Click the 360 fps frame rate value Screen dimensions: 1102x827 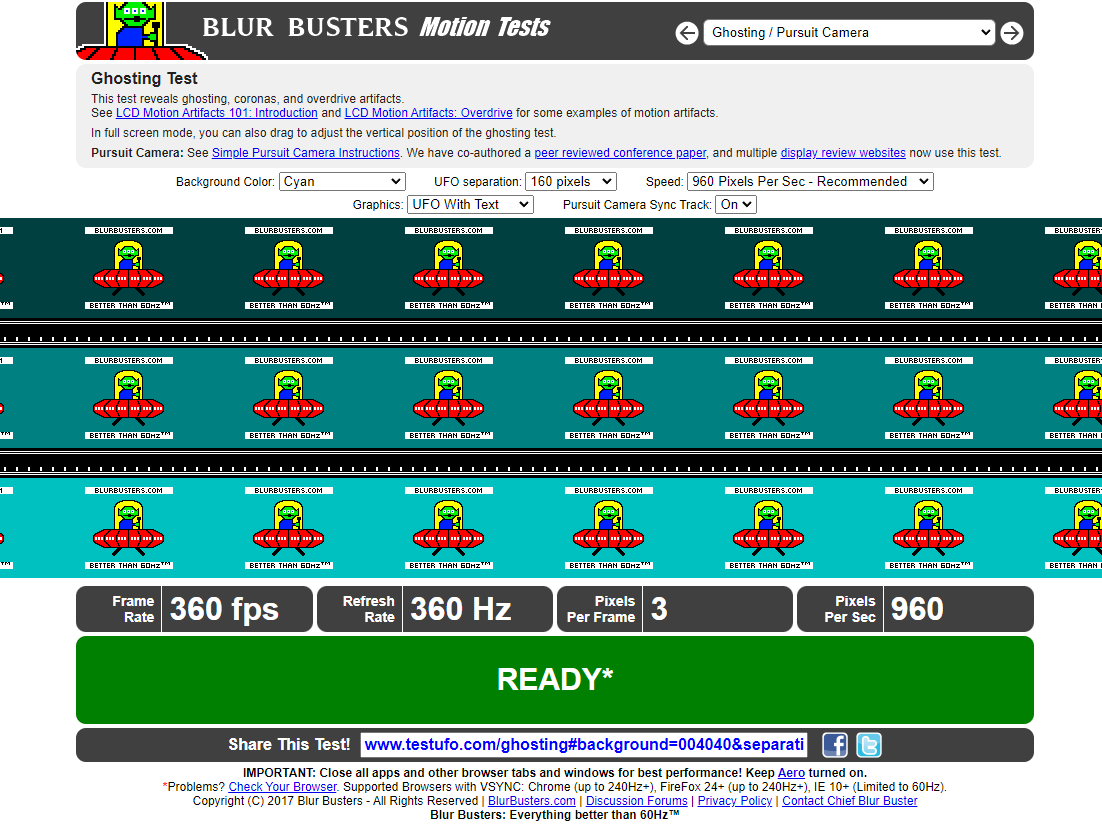(224, 609)
